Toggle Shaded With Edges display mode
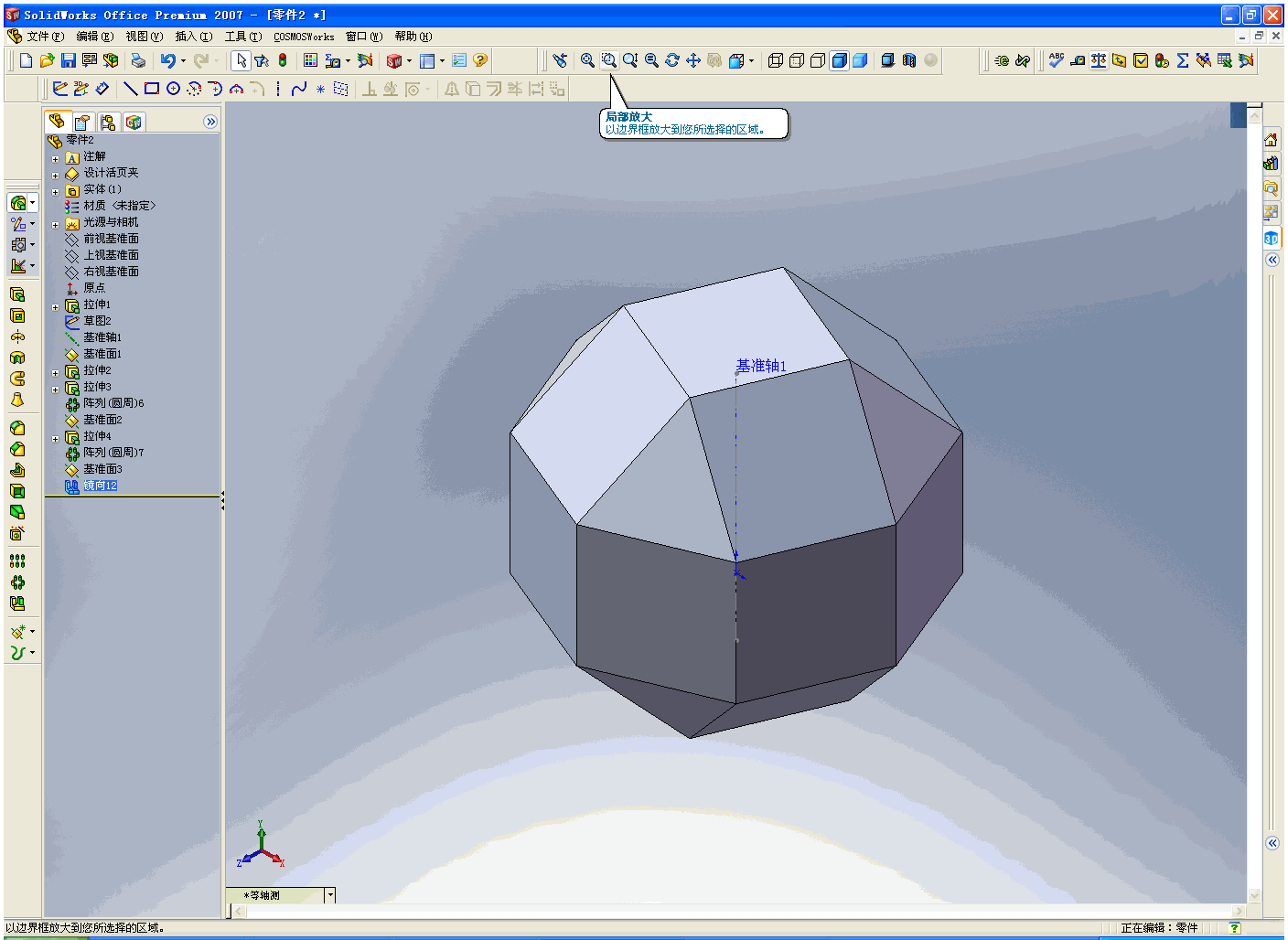Viewport: 1288px width, 940px height. coord(839,60)
